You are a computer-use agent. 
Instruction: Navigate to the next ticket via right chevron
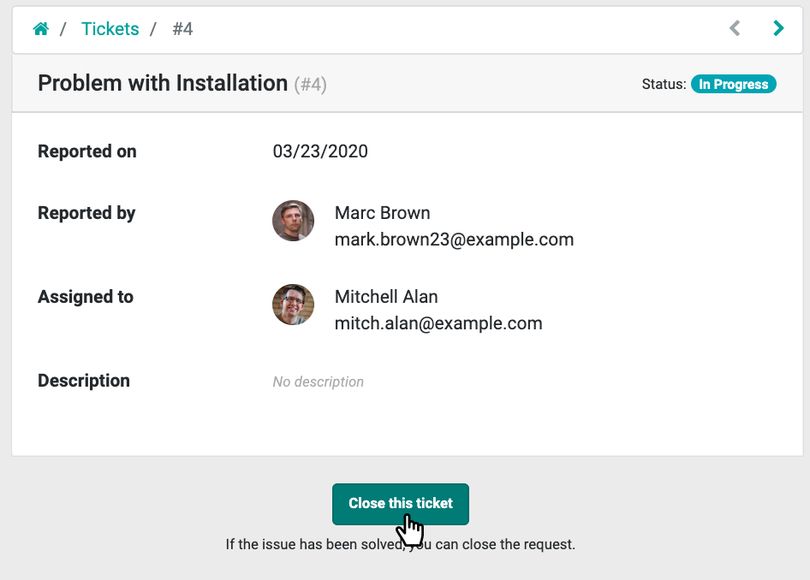coord(778,27)
